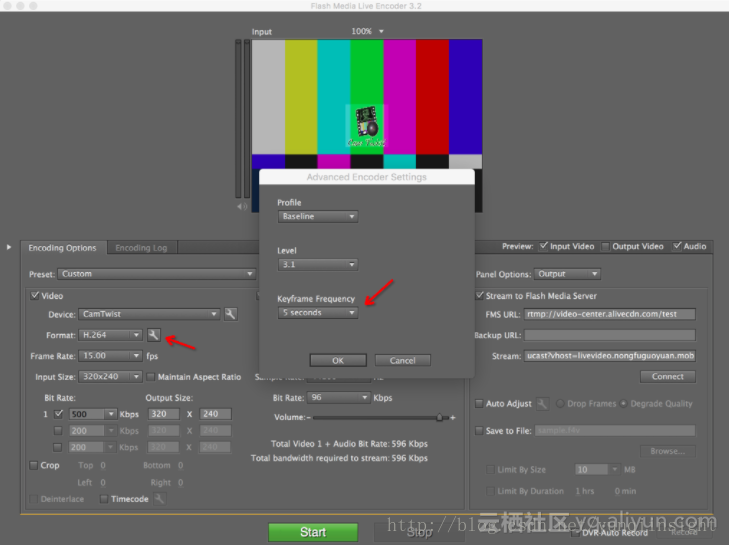Viewport: 729px width, 545px height.
Task: Toggle the Video checkbox
Action: (x=34, y=295)
